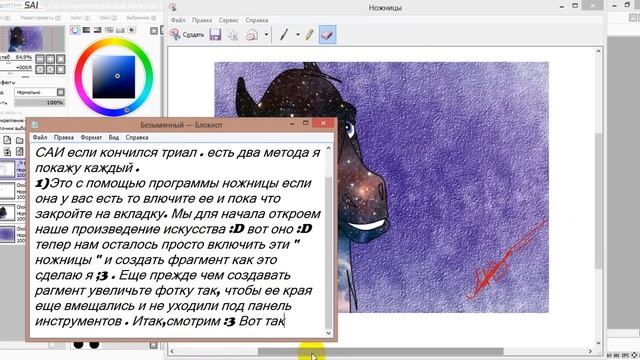Adjust the 100% opacity slider in SAI
Screen dimensions: 640x360
[x=40, y=102]
